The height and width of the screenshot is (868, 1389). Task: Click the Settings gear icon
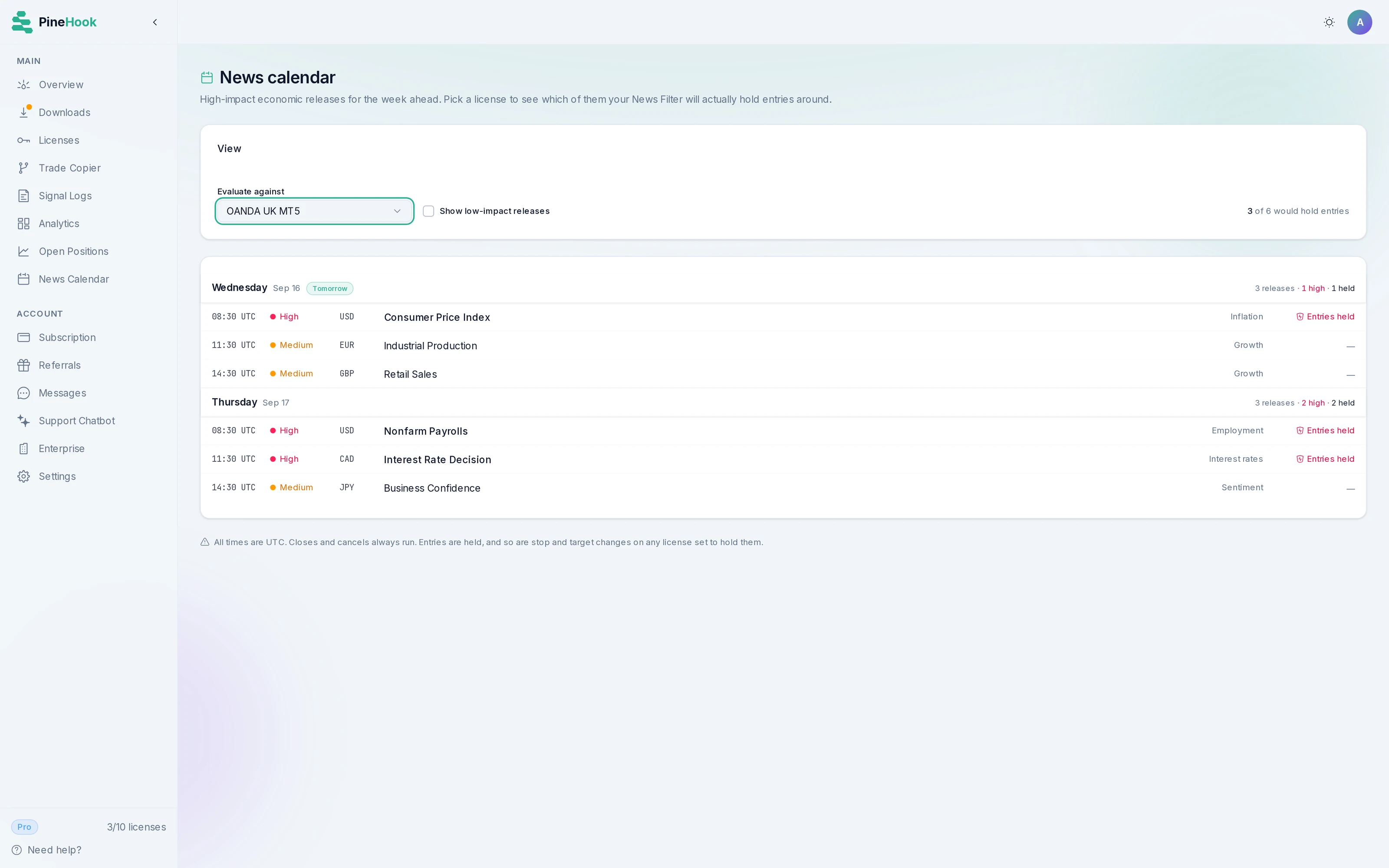[23, 477]
